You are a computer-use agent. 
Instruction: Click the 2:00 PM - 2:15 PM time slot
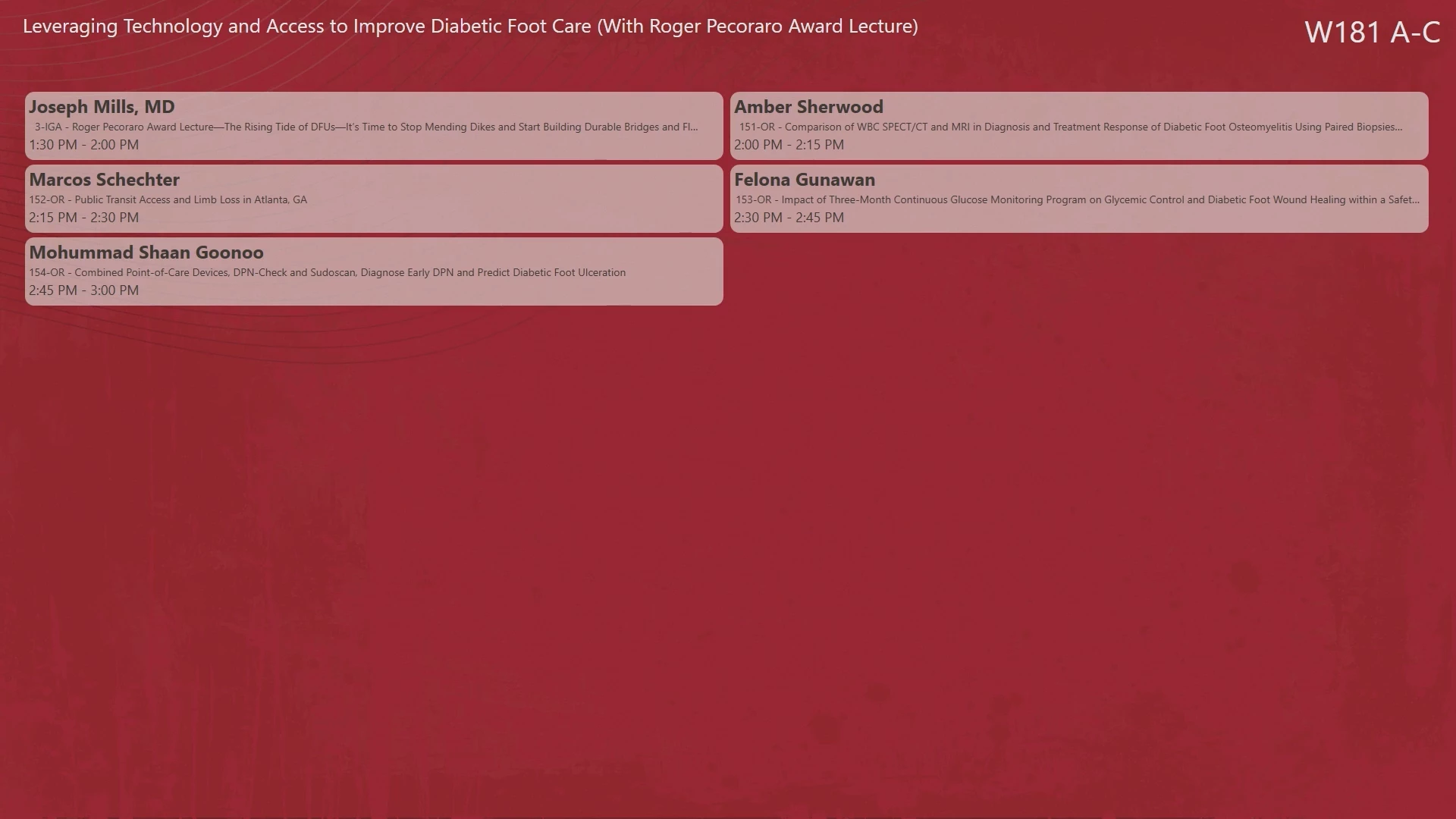pyautogui.click(x=789, y=145)
